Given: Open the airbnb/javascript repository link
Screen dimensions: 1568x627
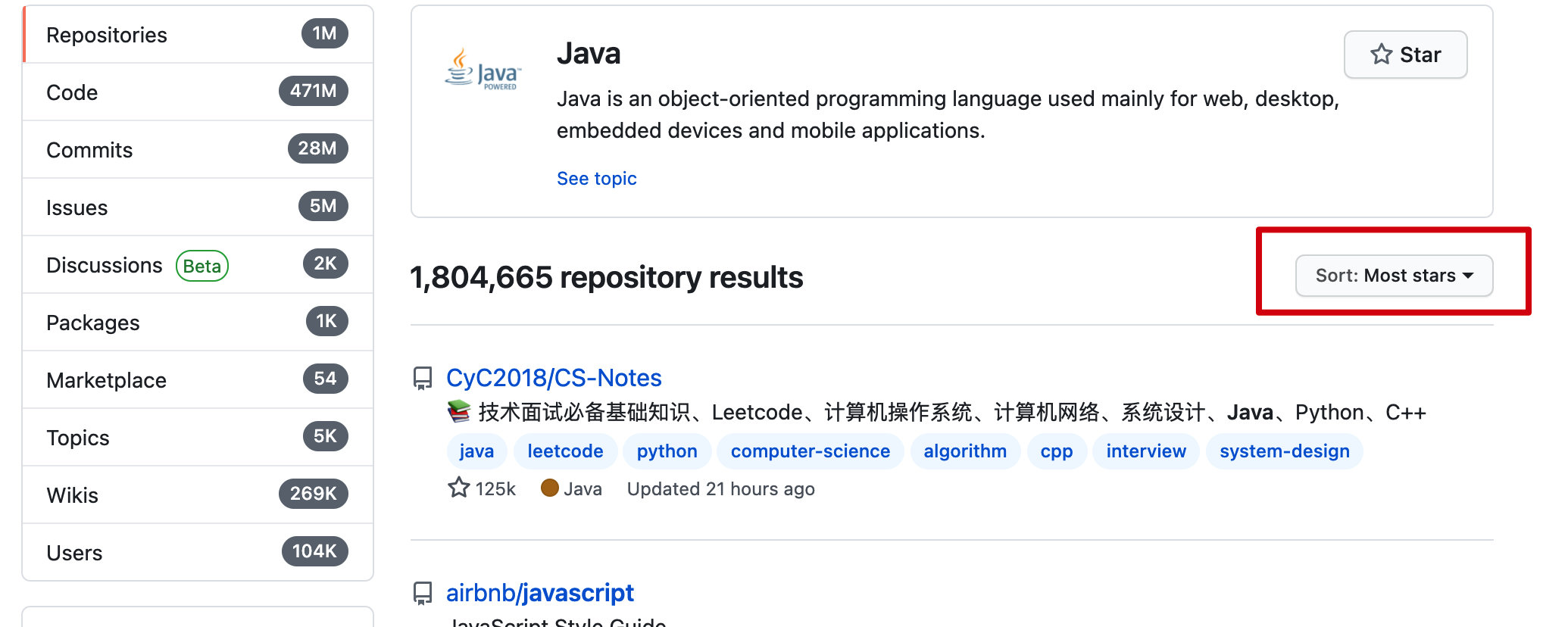Looking at the screenshot, I should tap(539, 593).
